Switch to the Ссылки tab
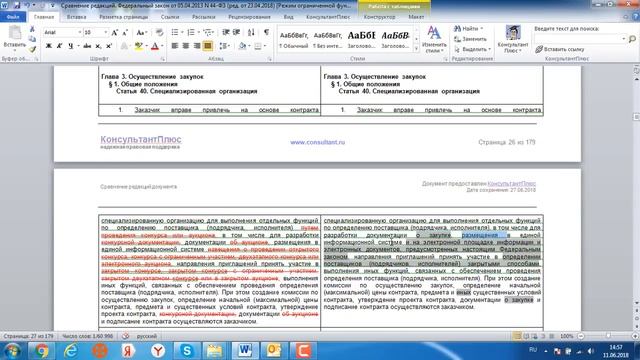The width and height of the screenshot is (640, 360). tap(170, 17)
